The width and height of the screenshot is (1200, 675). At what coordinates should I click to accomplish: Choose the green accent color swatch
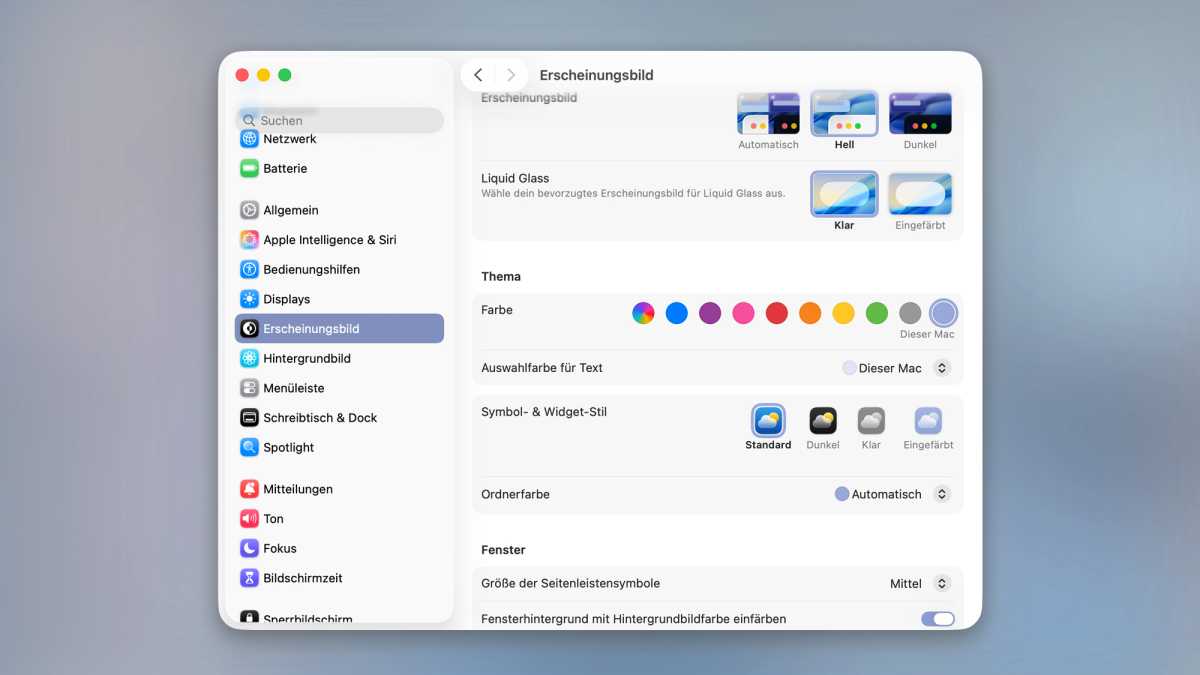pos(876,312)
